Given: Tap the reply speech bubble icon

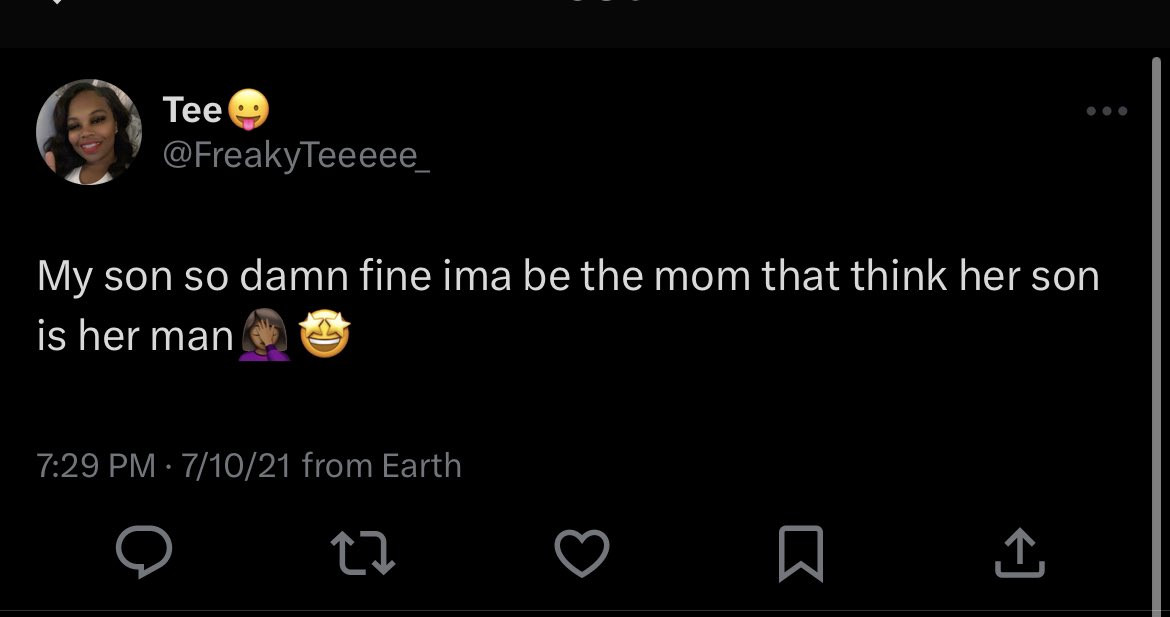Looking at the screenshot, I should (144, 552).
